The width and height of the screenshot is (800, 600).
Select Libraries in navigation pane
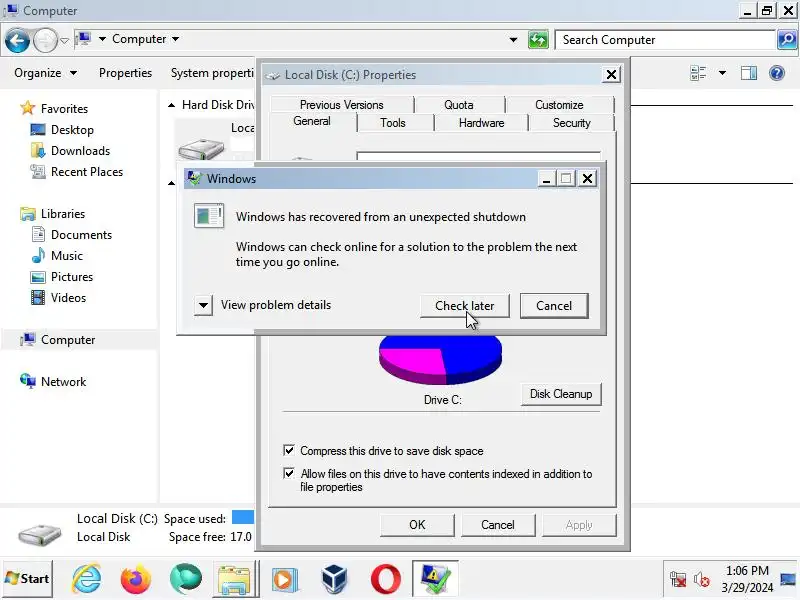(53, 213)
